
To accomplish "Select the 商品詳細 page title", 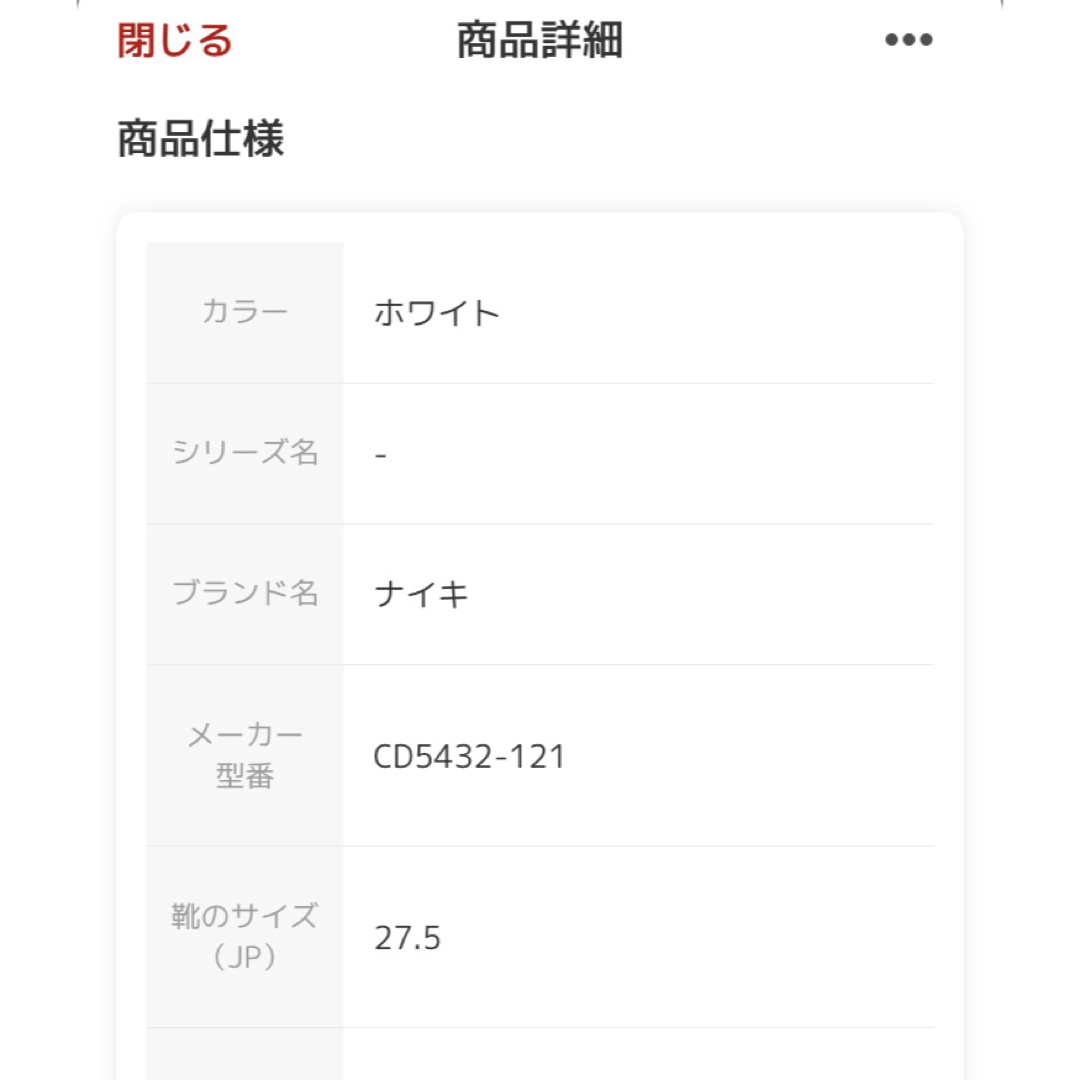I will (x=540, y=40).
